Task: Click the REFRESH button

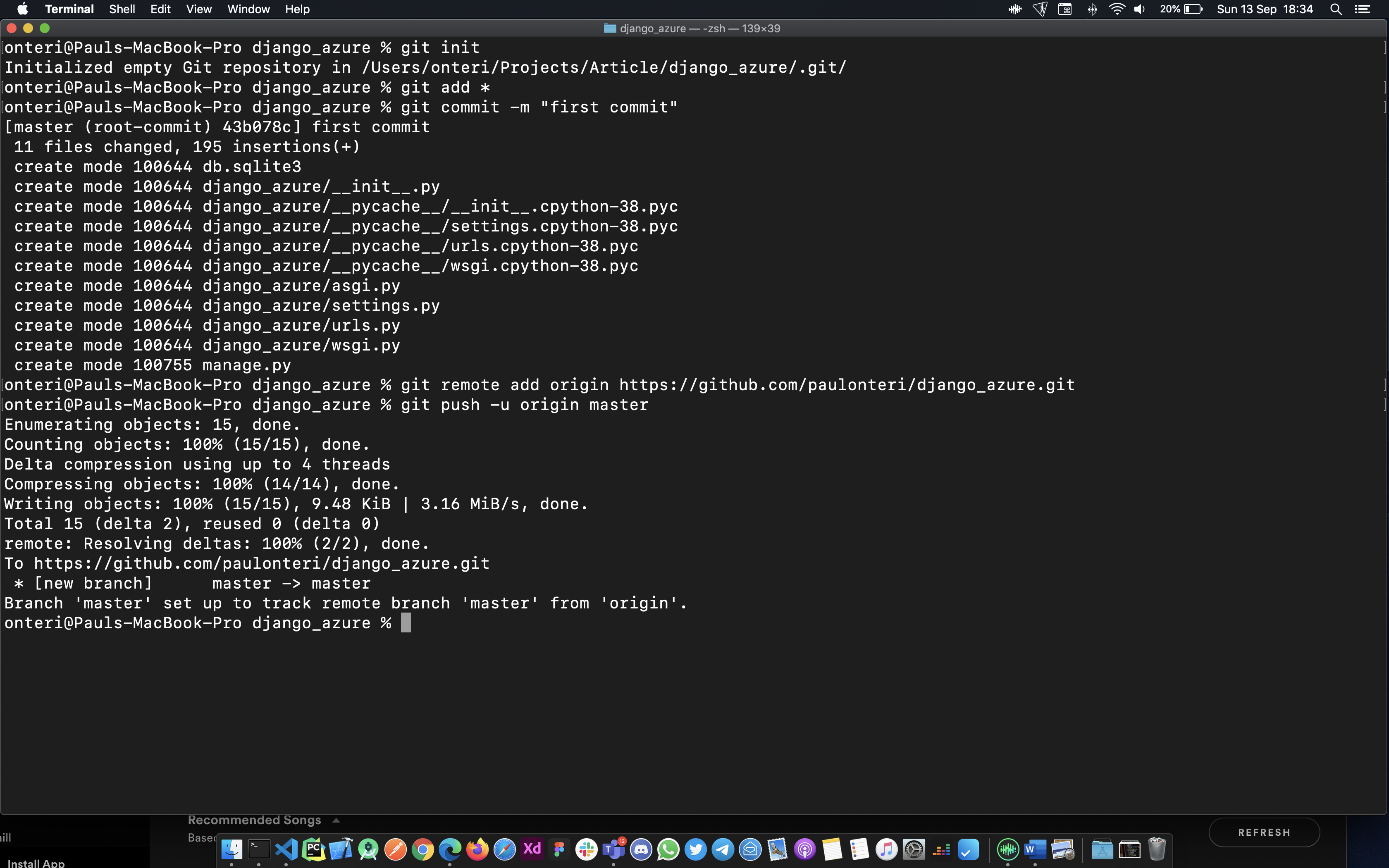Action: click(x=1264, y=832)
